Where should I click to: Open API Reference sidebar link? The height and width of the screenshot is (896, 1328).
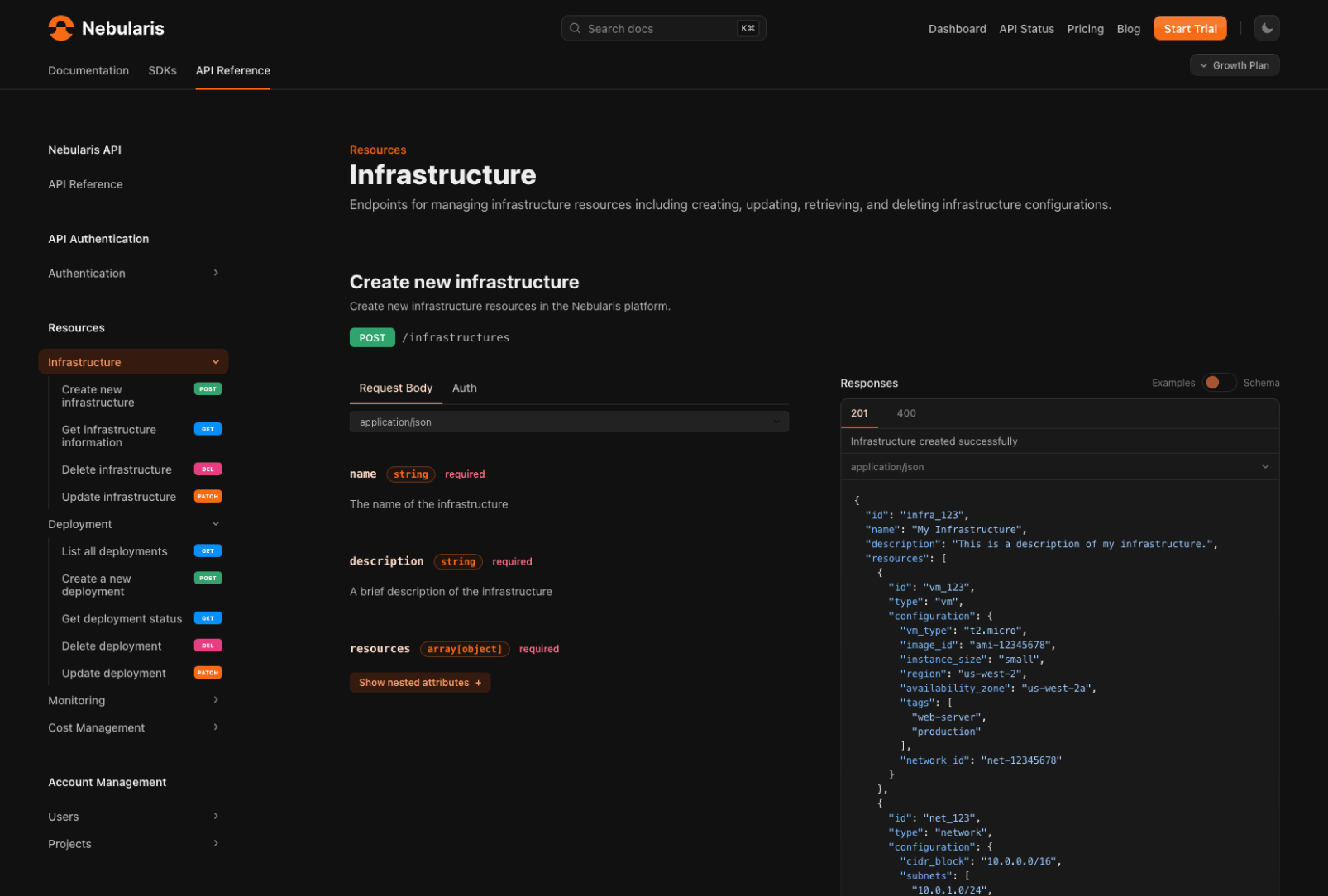point(85,184)
